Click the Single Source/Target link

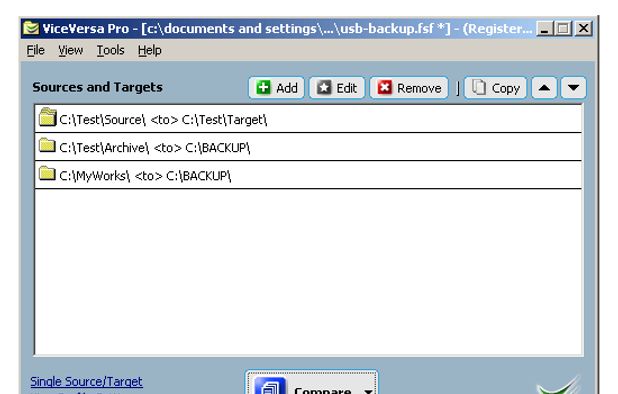pyautogui.click(x=86, y=381)
